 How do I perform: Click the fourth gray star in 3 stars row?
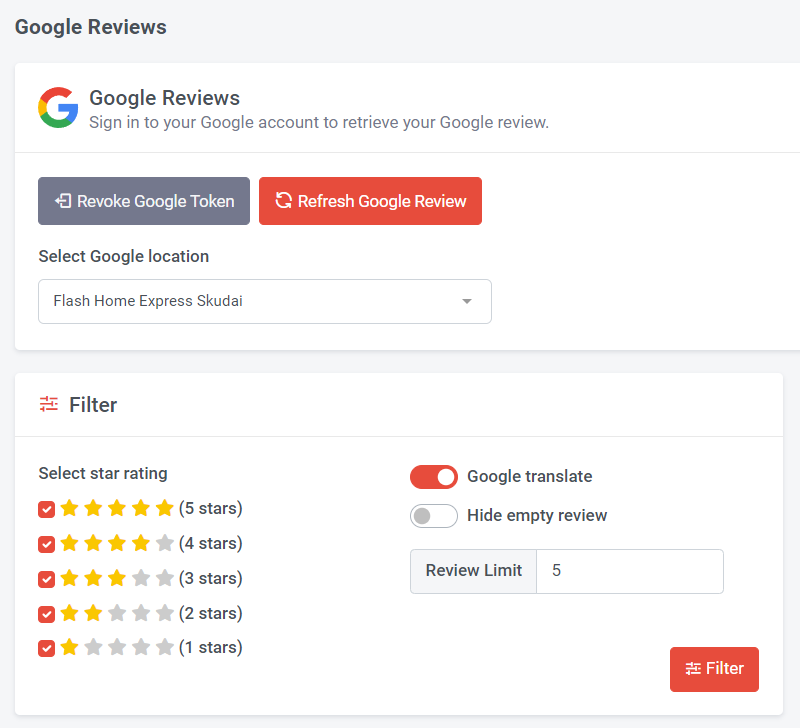(x=141, y=578)
